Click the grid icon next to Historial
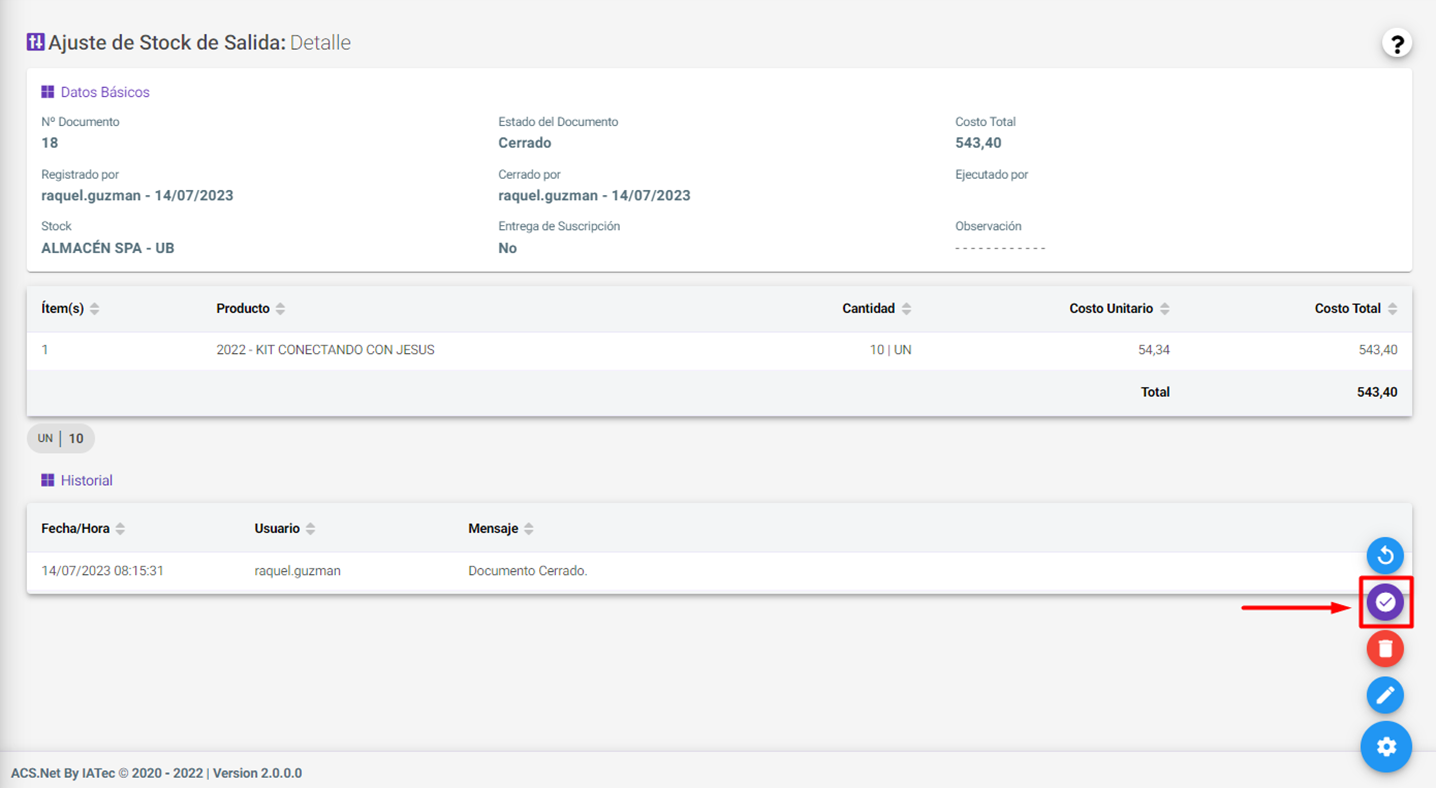The image size is (1436, 788). pos(47,480)
